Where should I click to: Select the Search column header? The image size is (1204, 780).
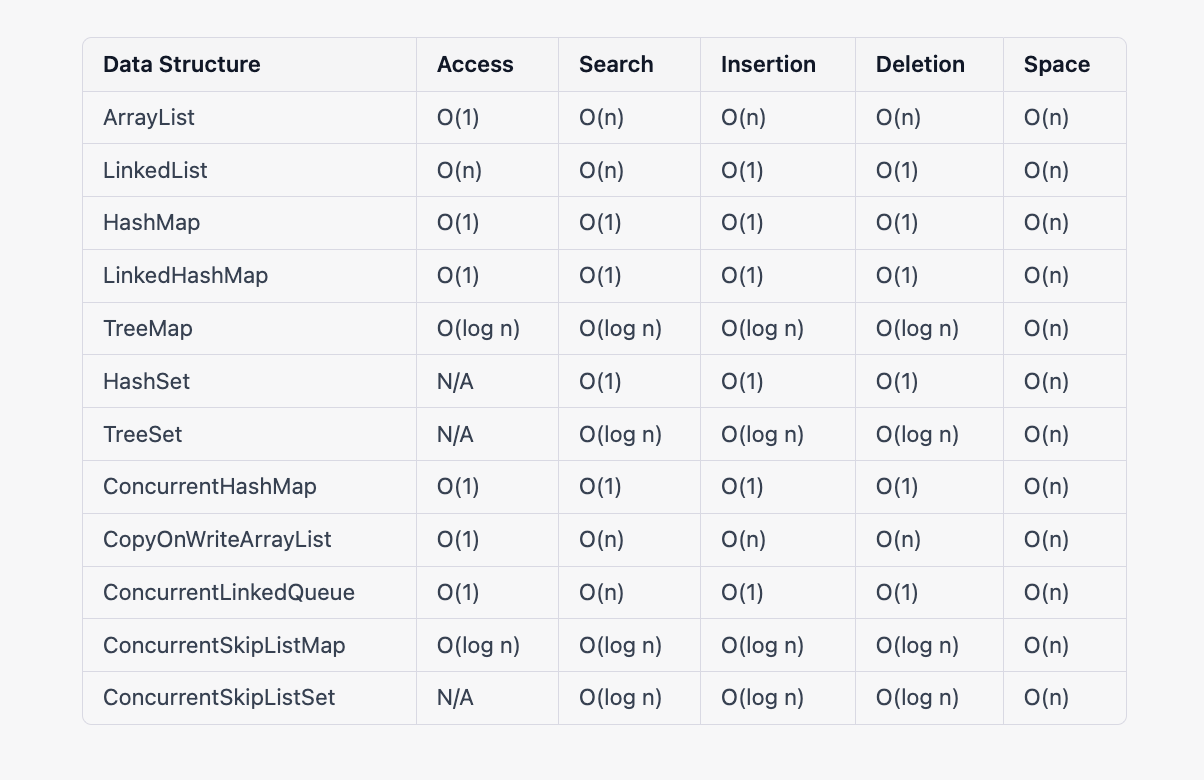click(616, 65)
